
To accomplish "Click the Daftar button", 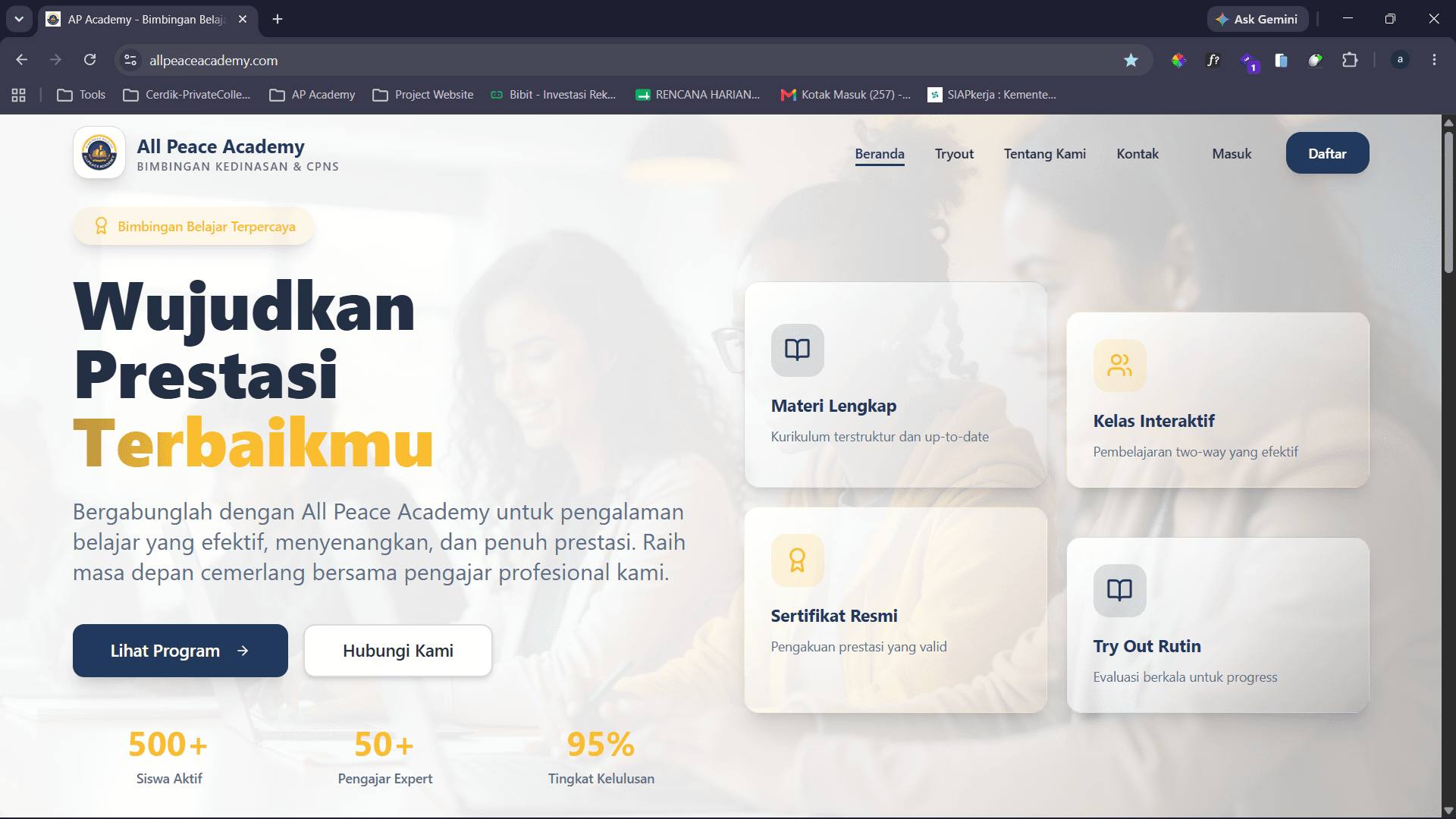I will pos(1327,153).
